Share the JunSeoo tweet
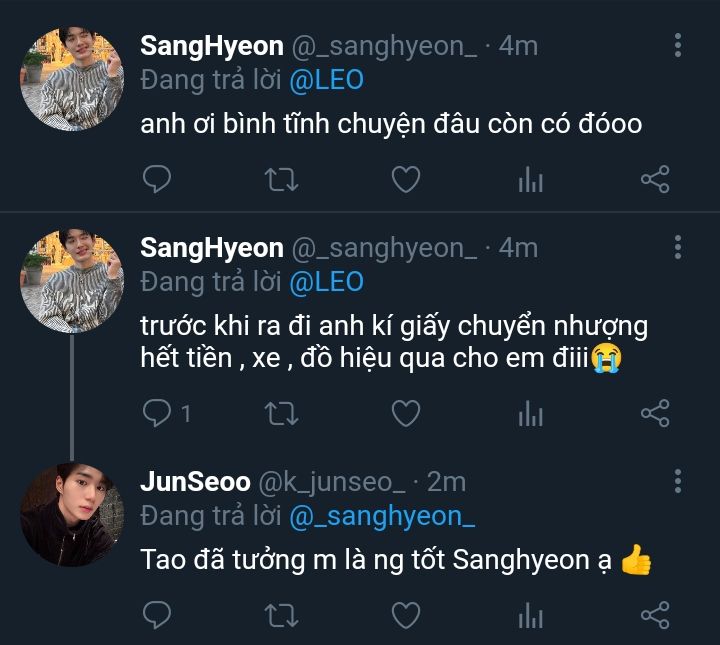 click(654, 613)
